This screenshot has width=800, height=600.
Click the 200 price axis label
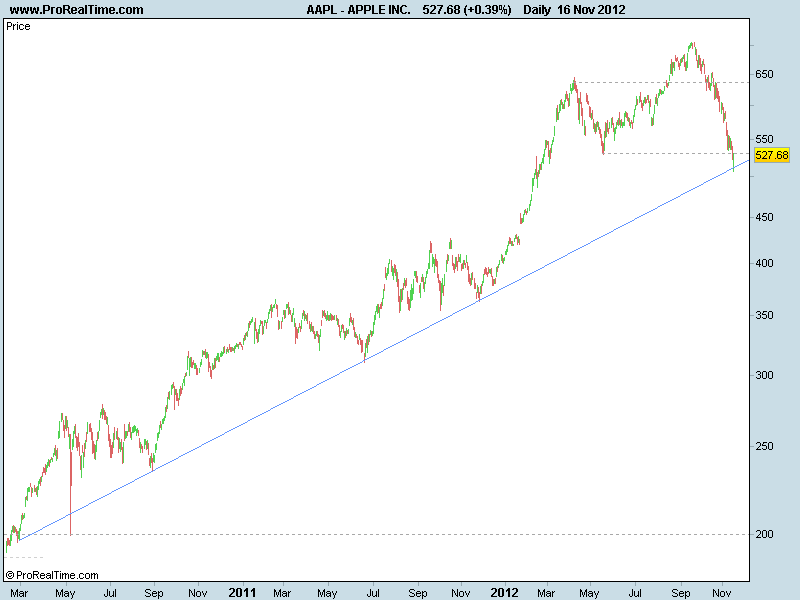[x=764, y=534]
